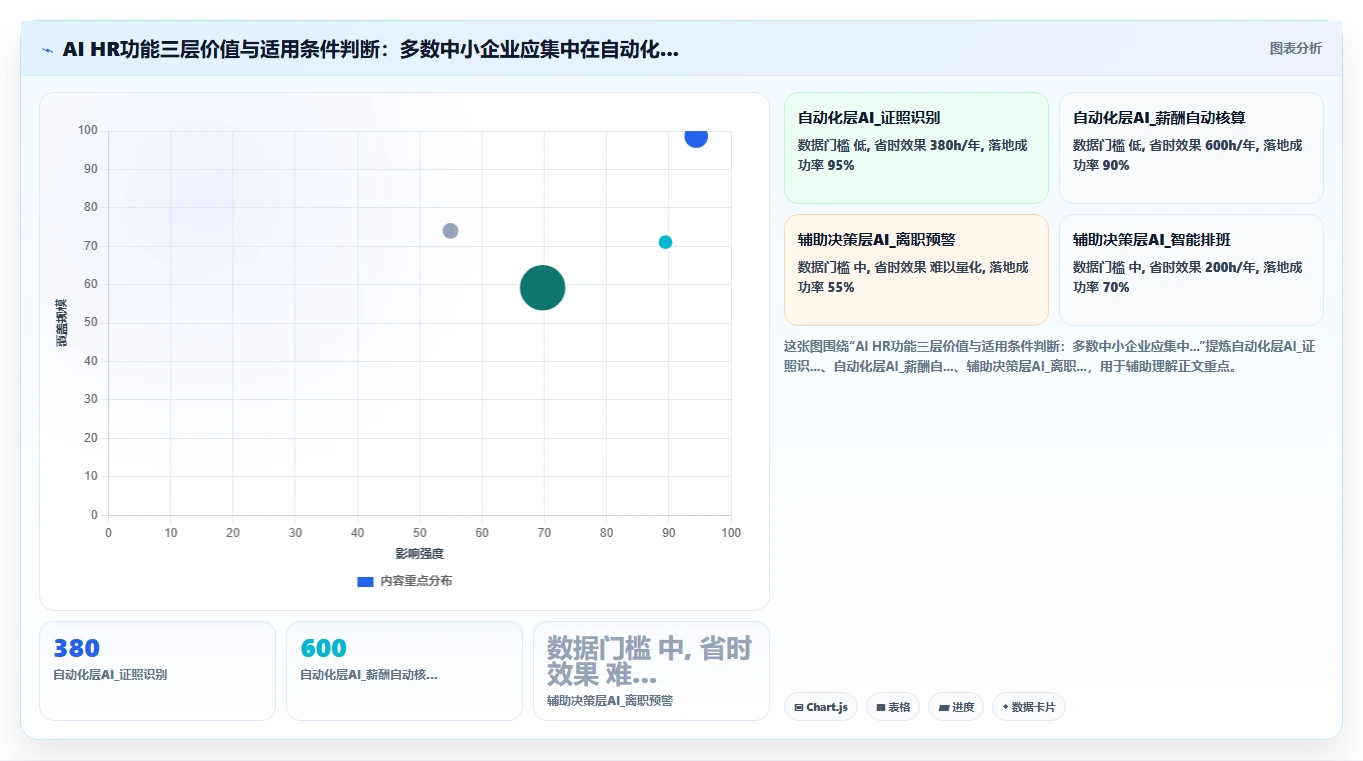Click the 进度 tag icon
1363x761 pixels.
pos(944,707)
